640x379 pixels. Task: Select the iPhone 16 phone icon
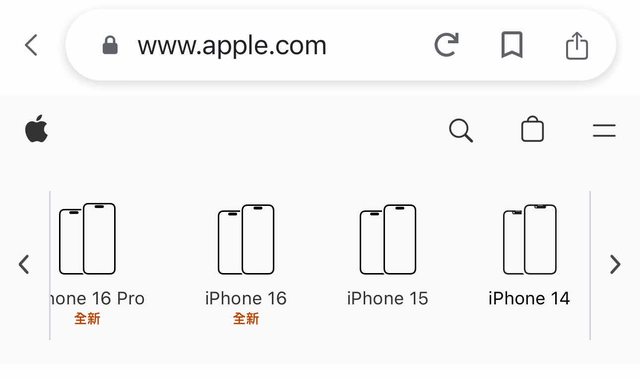click(x=246, y=239)
